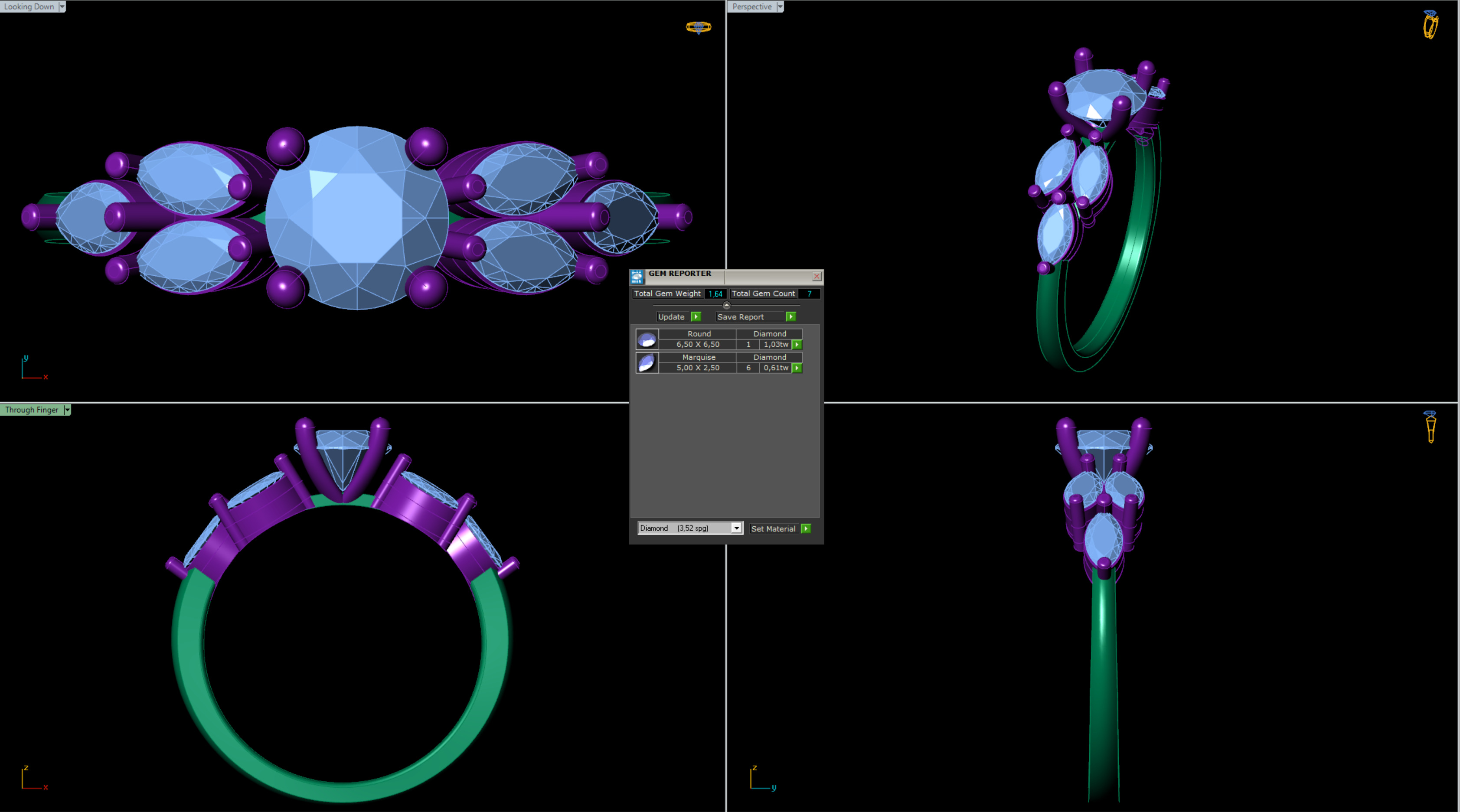The height and width of the screenshot is (812, 1460).
Task: Click the Gem Reporter panel icon
Action: pos(637,276)
